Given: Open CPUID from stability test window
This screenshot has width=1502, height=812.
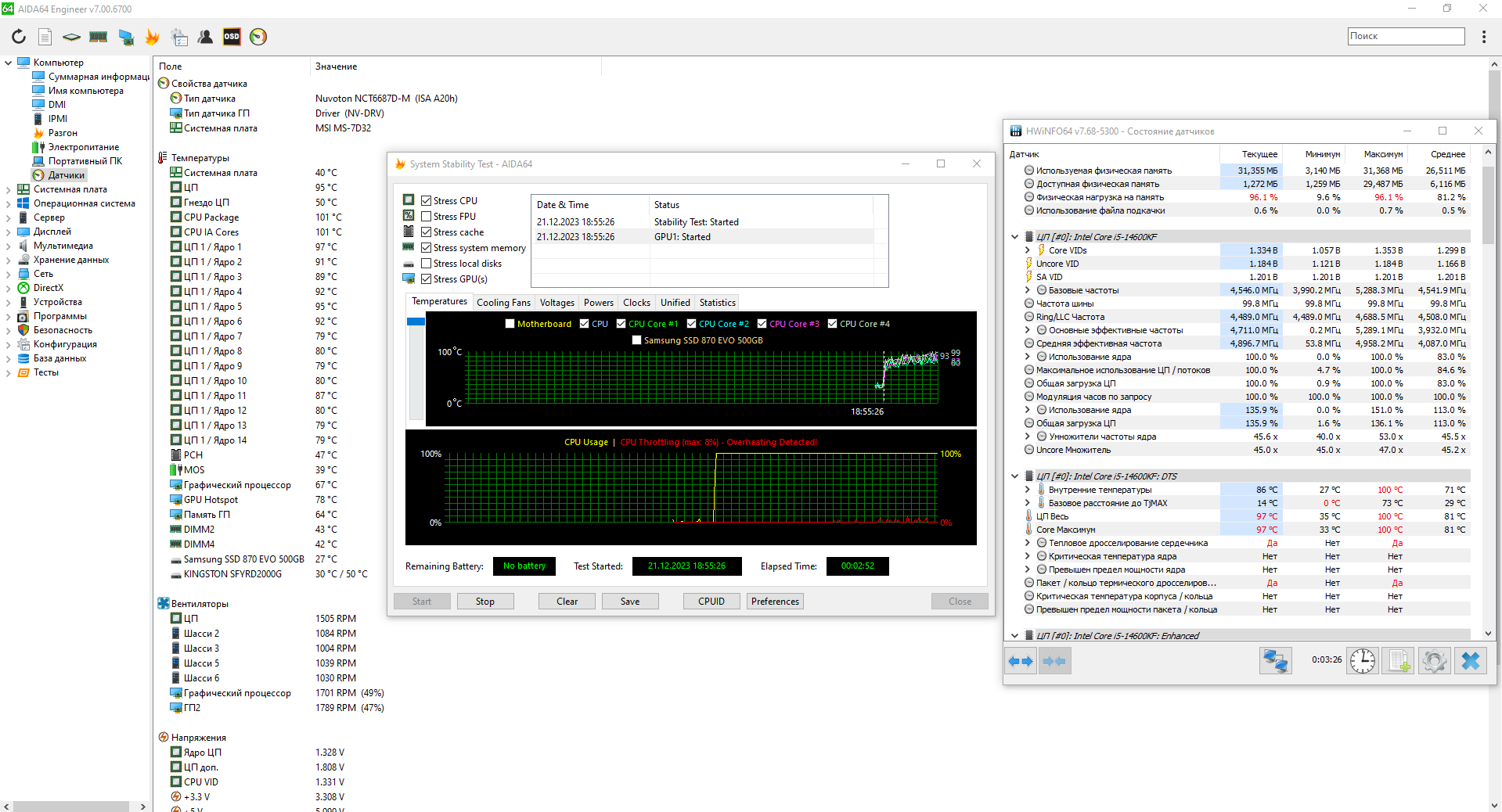Looking at the screenshot, I should (x=711, y=602).
